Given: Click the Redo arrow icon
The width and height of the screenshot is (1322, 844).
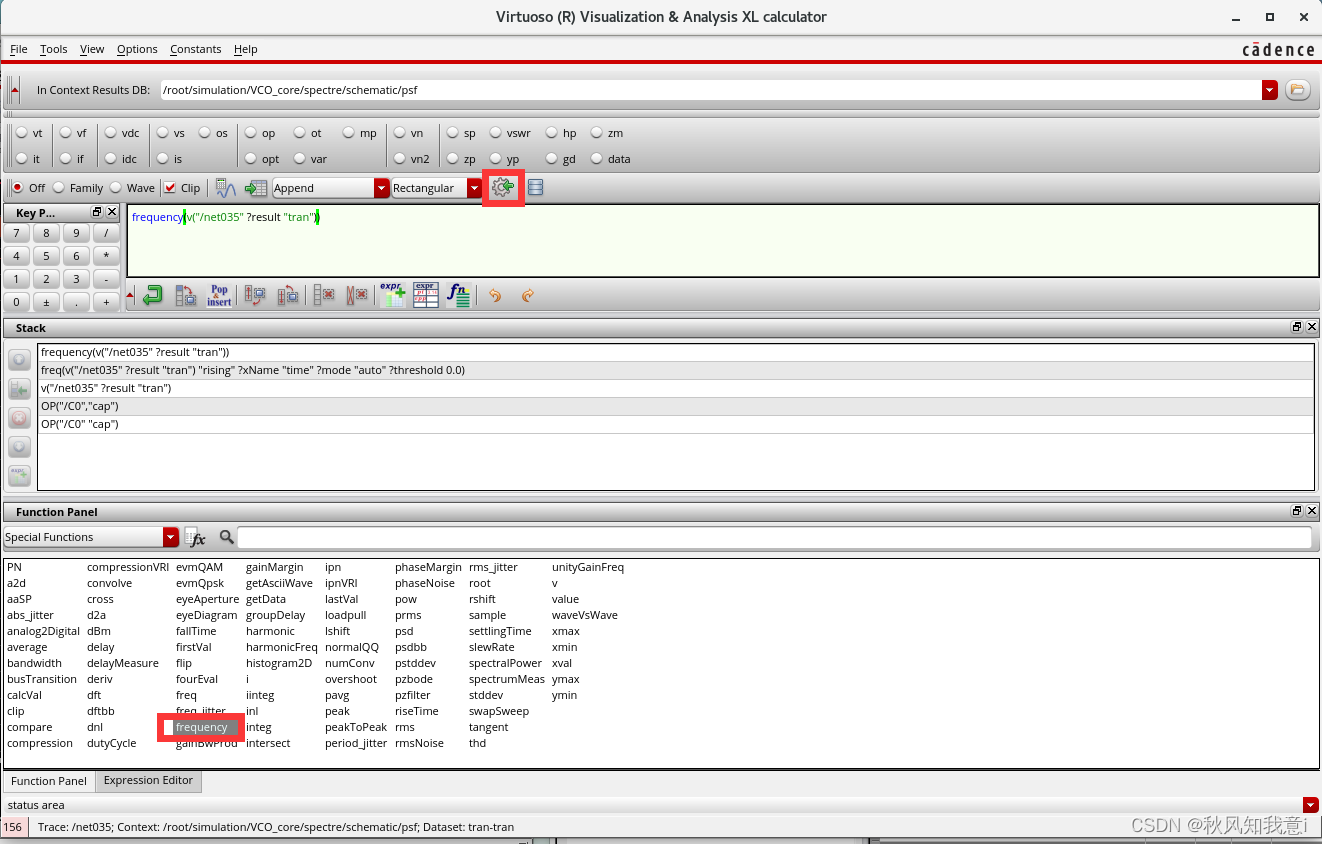Looking at the screenshot, I should point(528,296).
